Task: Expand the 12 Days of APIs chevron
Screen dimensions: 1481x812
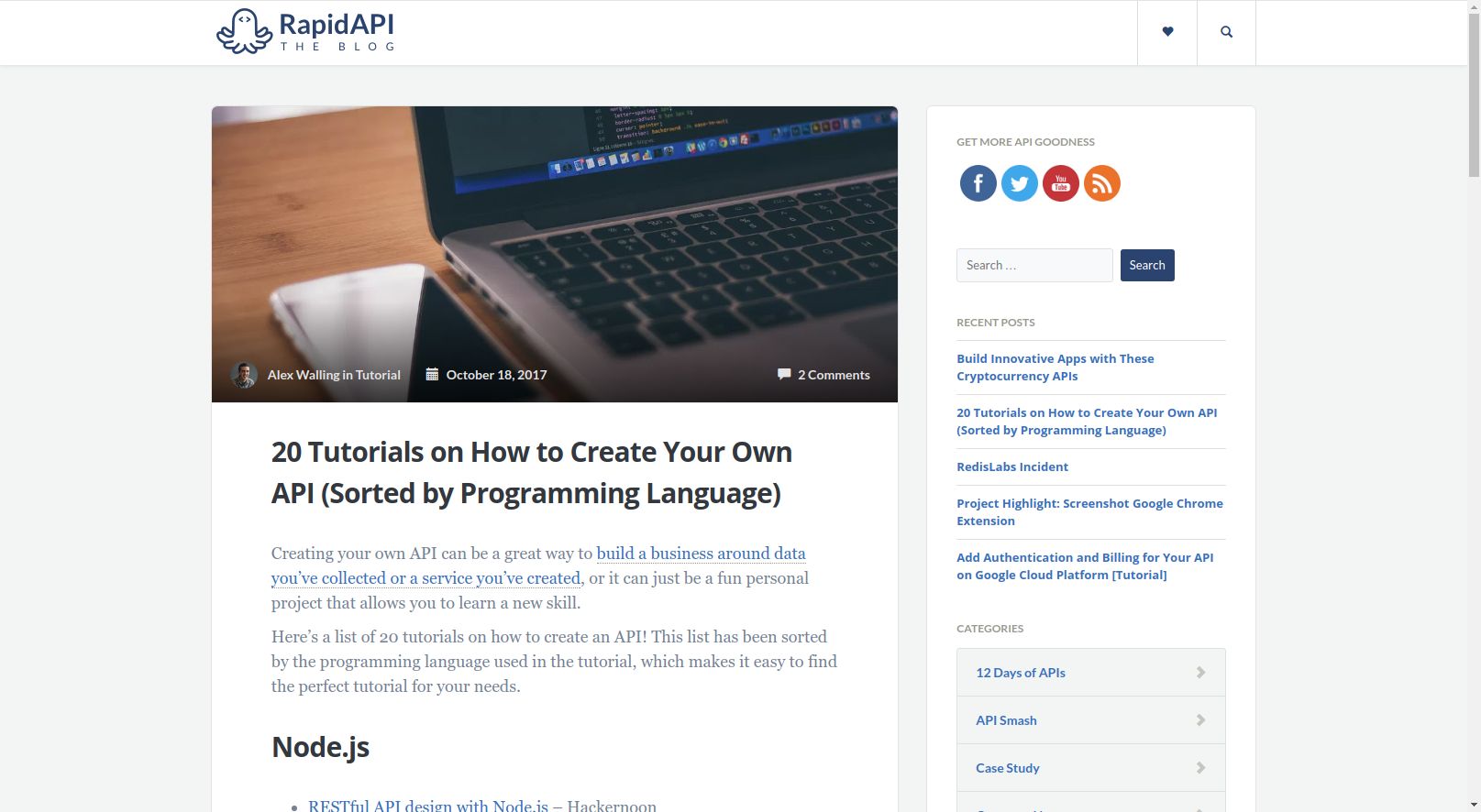Action: (1200, 673)
